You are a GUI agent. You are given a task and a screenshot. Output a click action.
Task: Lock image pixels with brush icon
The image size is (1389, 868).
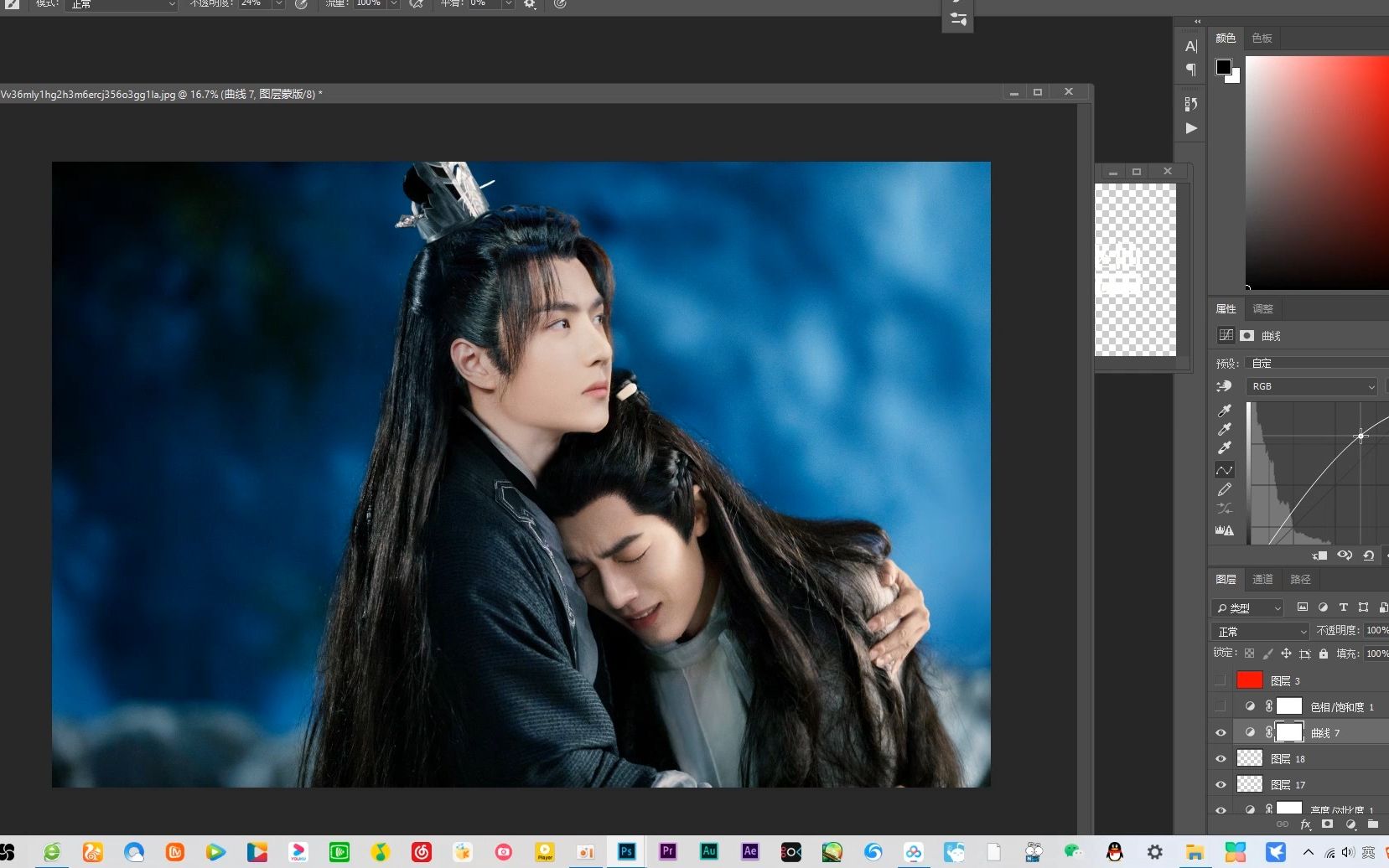coord(1267,654)
